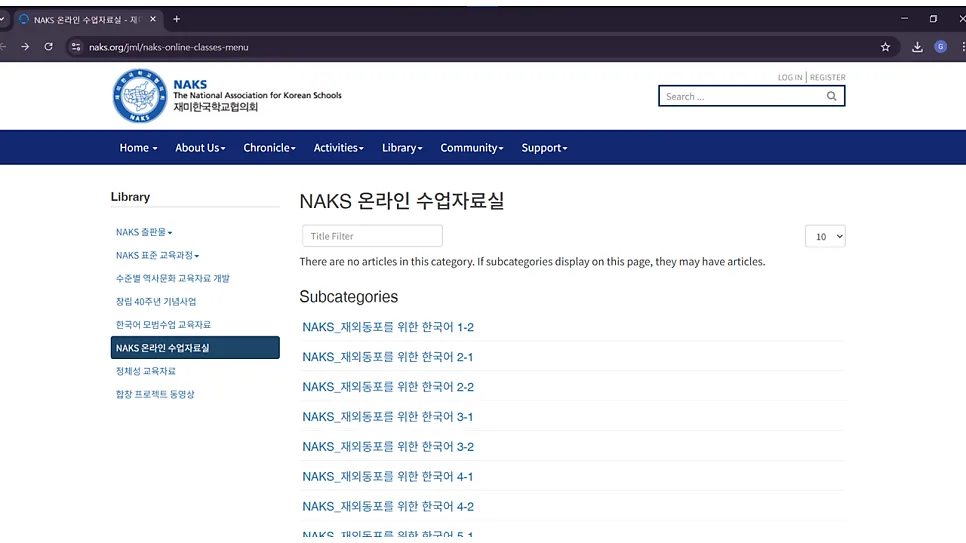This screenshot has height=543, width=966.
Task: Click the Title Filter field
Action: point(372,236)
